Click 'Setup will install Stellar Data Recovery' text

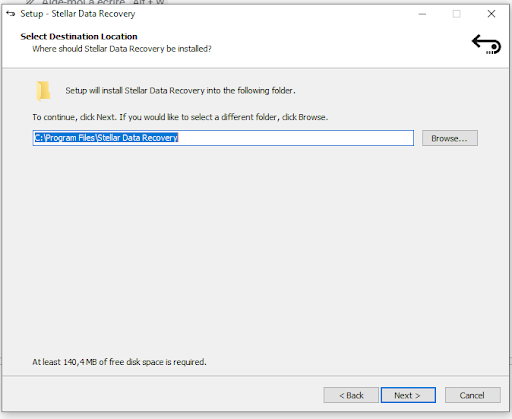pos(180,91)
